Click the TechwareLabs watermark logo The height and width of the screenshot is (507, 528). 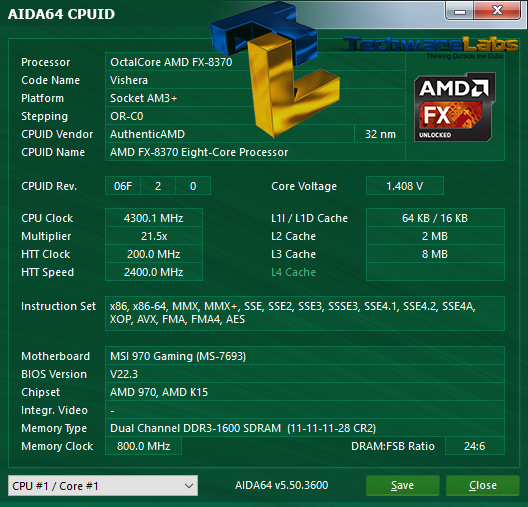pos(431,47)
